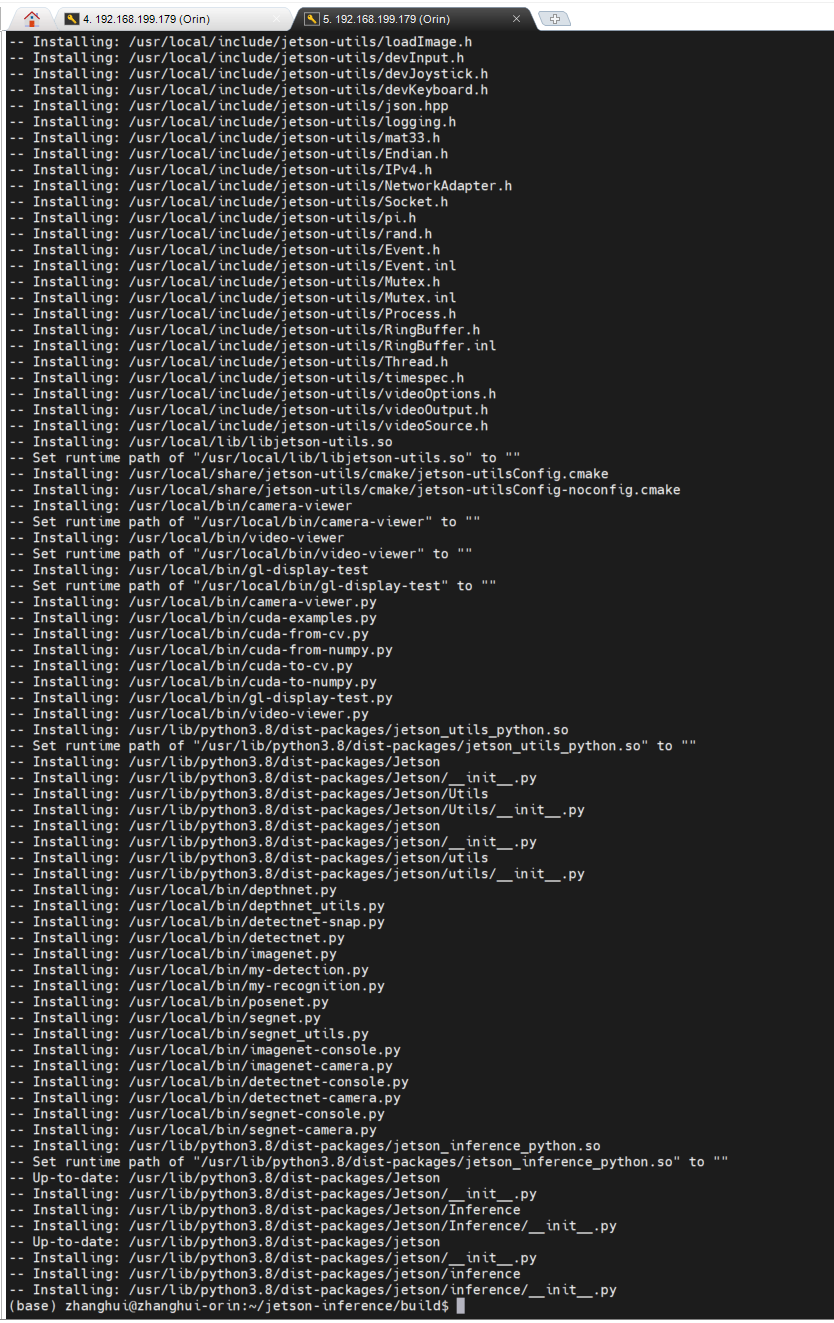This screenshot has width=834, height=1323.
Task: Click the jetson_utils_python.so installing line
Action: [x=300, y=730]
